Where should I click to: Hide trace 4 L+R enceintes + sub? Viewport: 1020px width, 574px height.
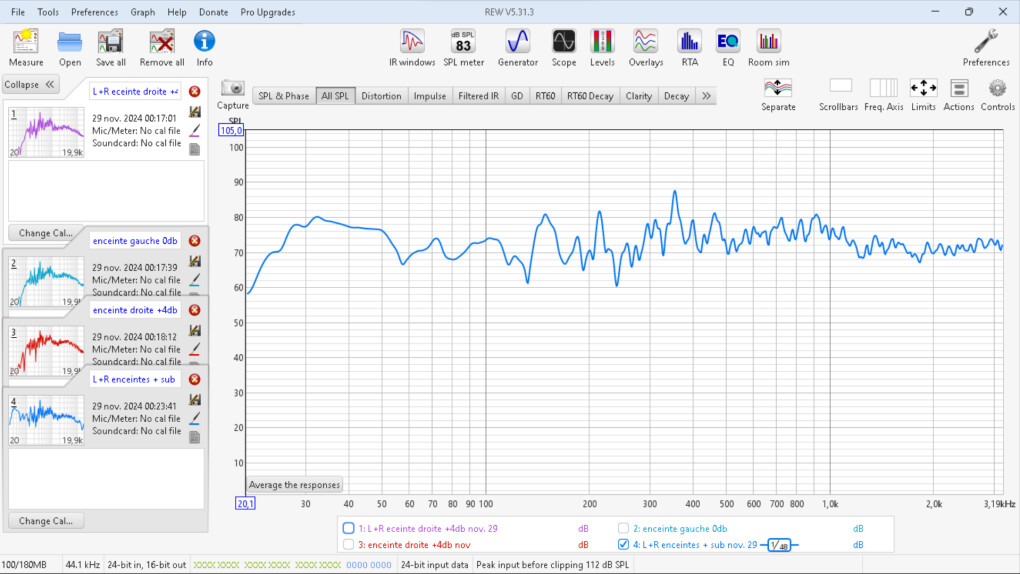tap(623, 545)
